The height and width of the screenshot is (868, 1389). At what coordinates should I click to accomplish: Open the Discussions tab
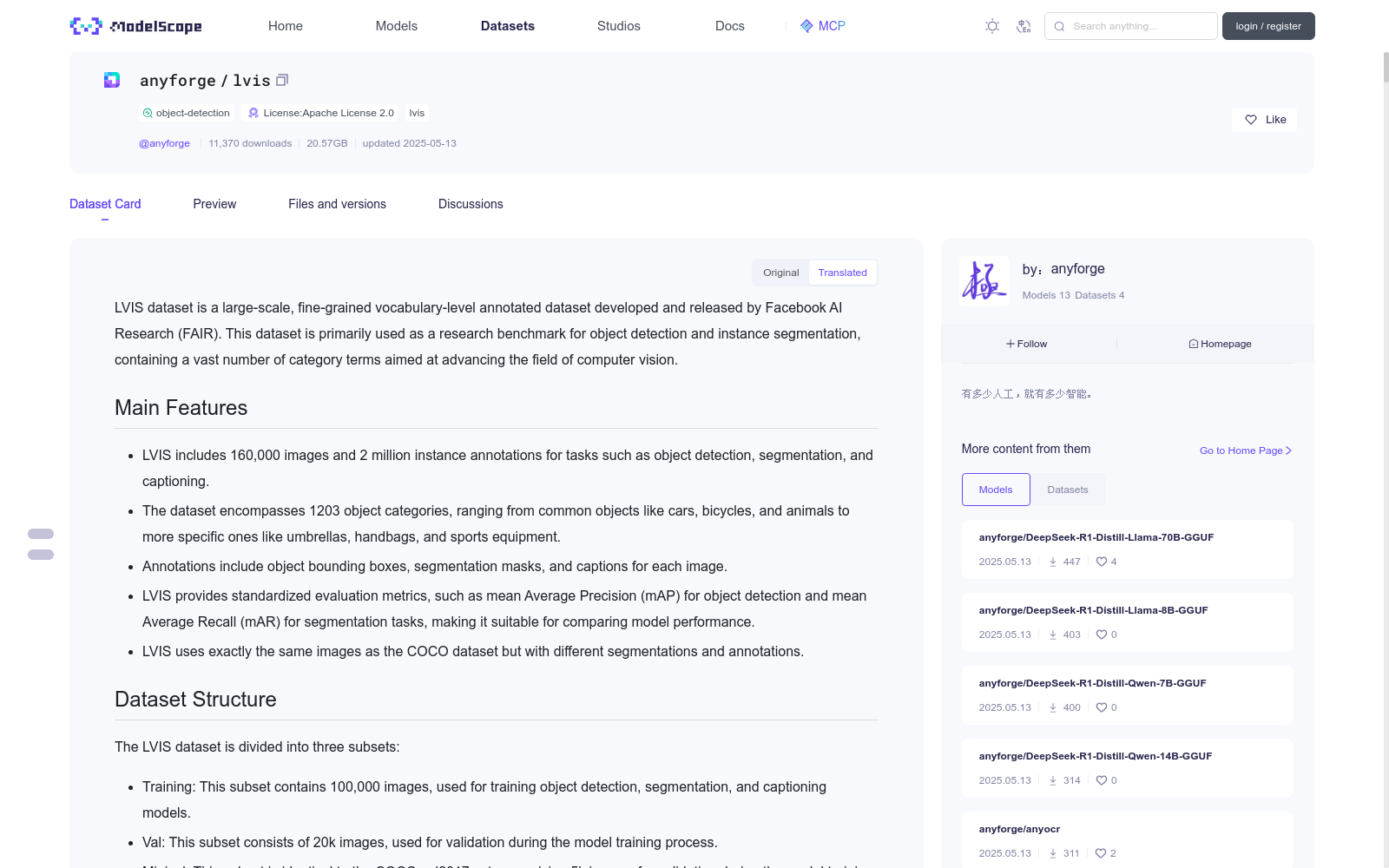click(x=471, y=204)
